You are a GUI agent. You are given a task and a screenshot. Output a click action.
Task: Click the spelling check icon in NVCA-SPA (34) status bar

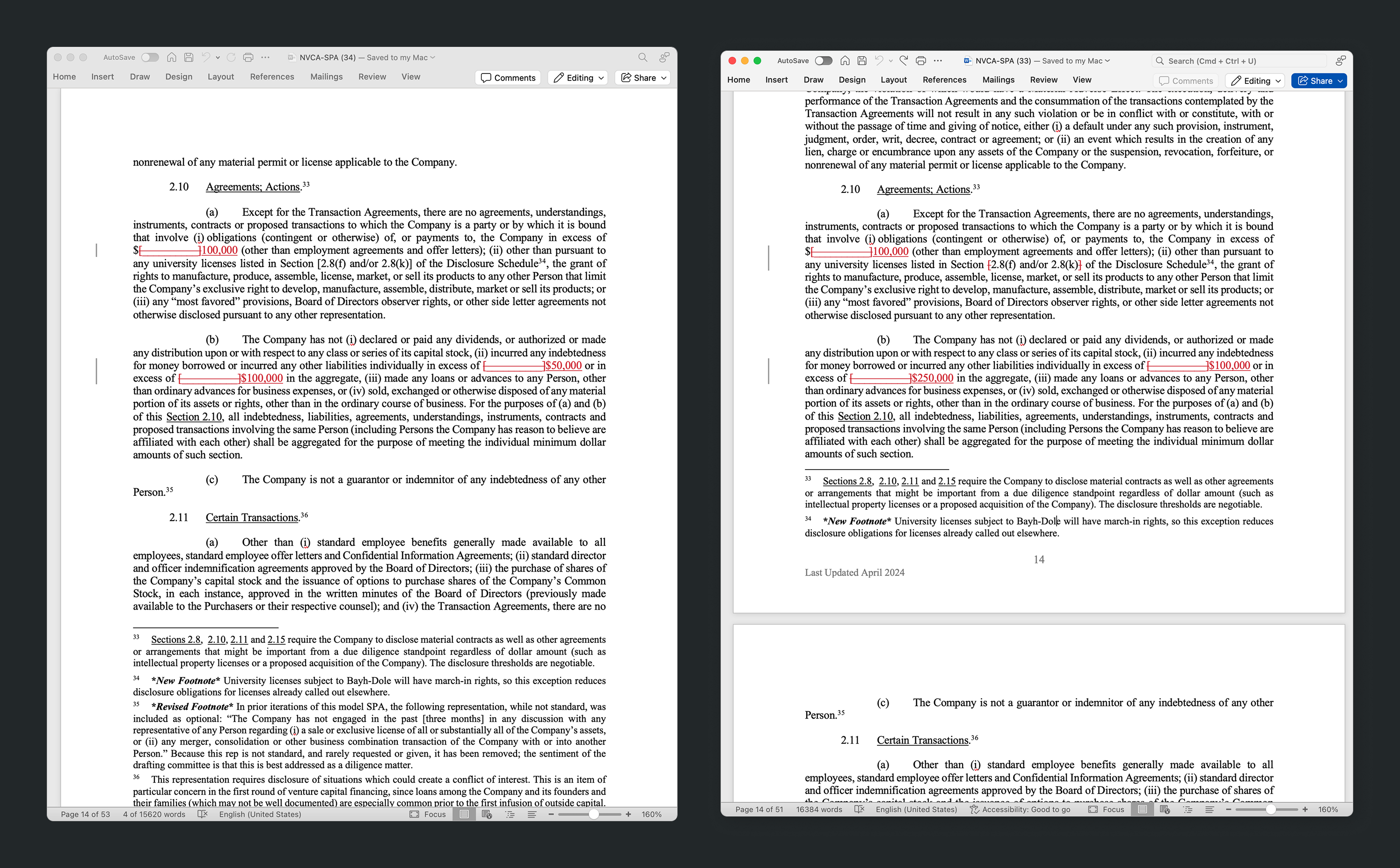[202, 814]
